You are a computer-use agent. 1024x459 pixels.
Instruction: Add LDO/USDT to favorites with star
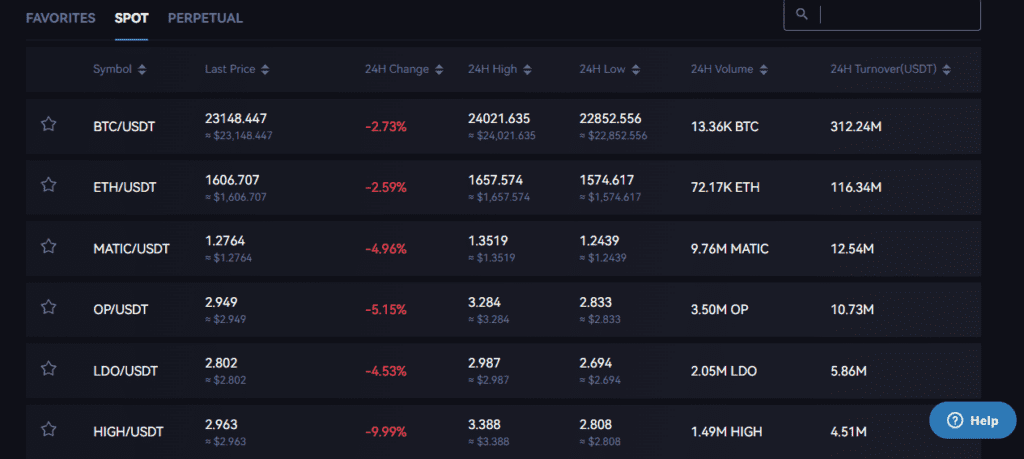tap(48, 368)
